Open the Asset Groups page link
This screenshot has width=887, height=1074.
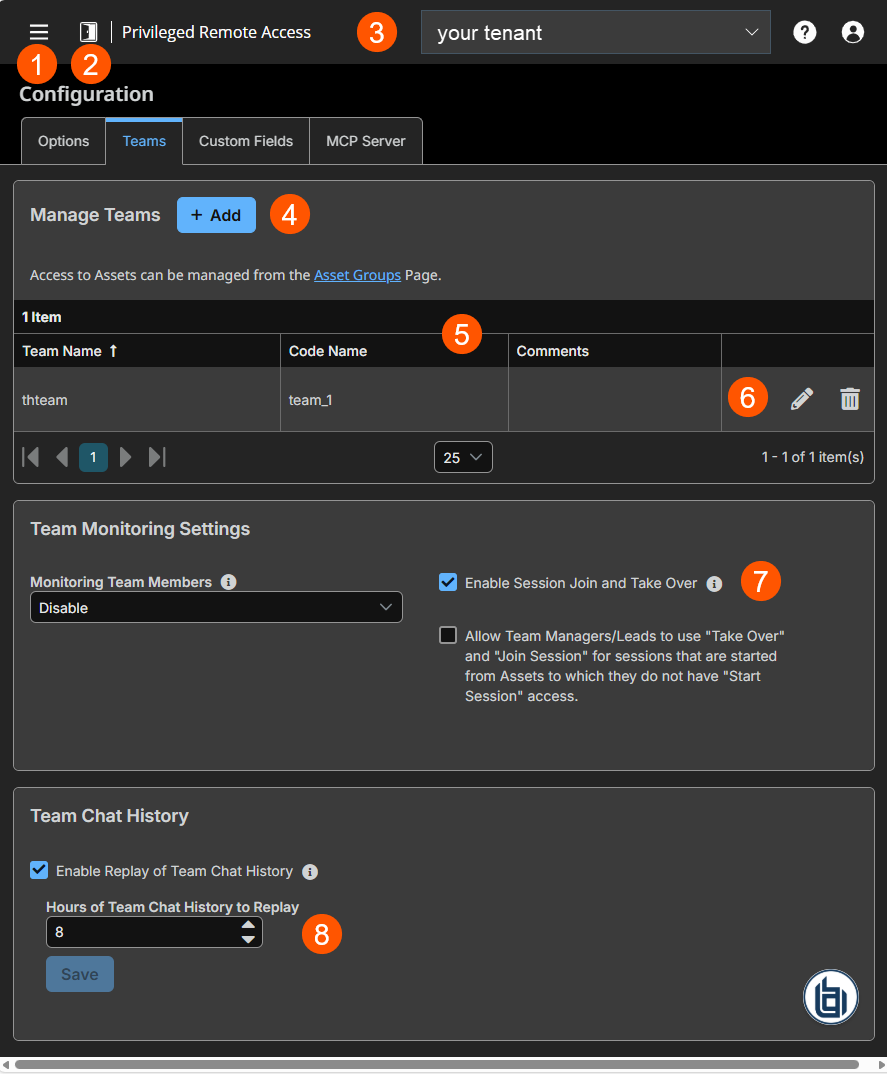tap(357, 275)
